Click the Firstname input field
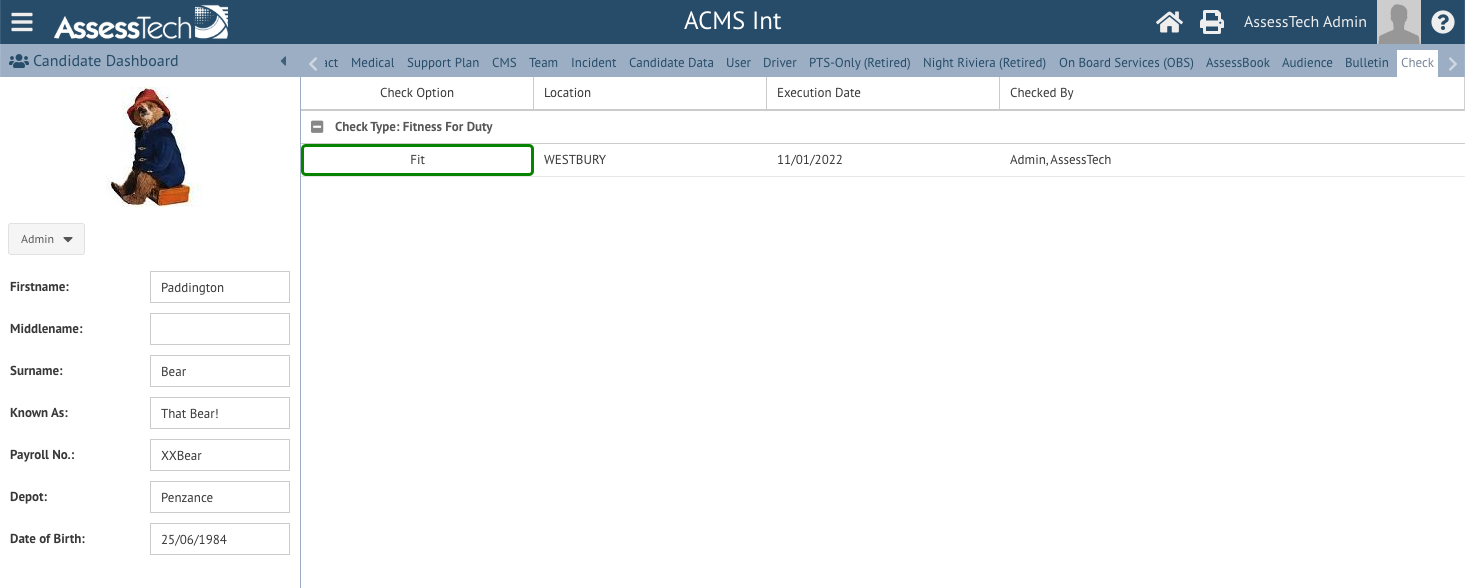Image resolution: width=1465 pixels, height=588 pixels. click(219, 287)
